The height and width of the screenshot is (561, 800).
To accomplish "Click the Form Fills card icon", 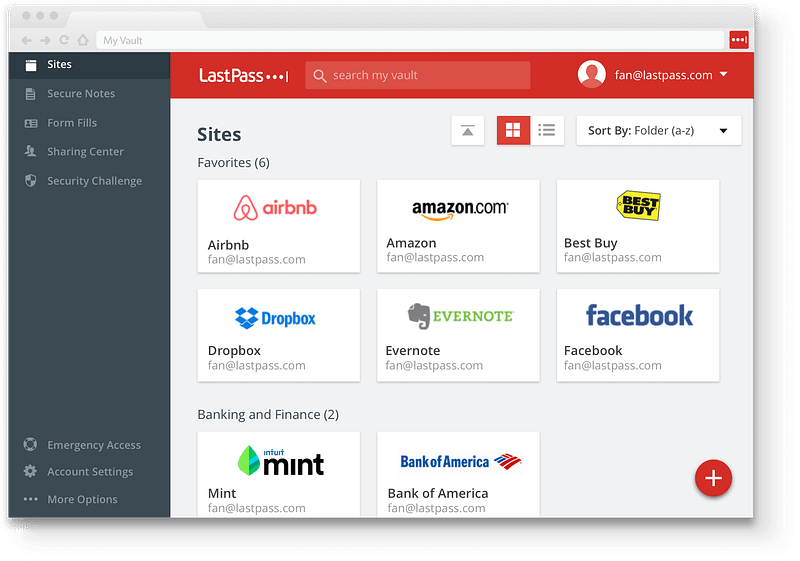I will tap(31, 123).
